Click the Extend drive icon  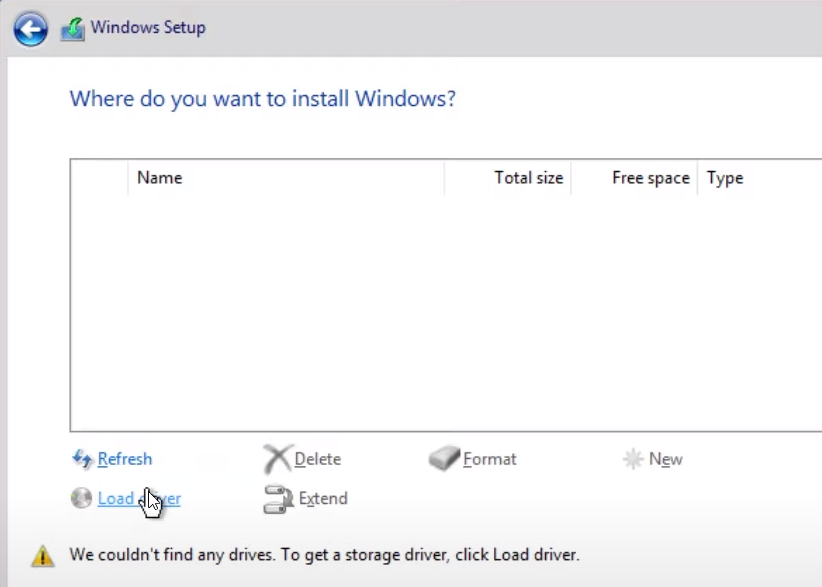coord(278,499)
